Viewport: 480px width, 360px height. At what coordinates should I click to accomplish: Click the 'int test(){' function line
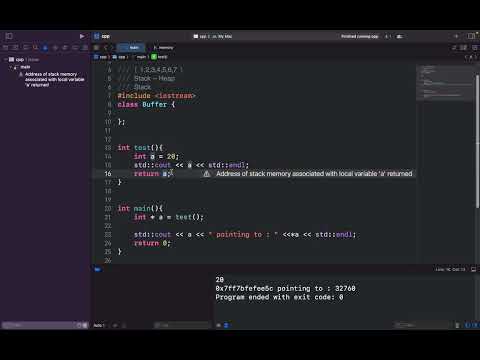click(x=140, y=148)
